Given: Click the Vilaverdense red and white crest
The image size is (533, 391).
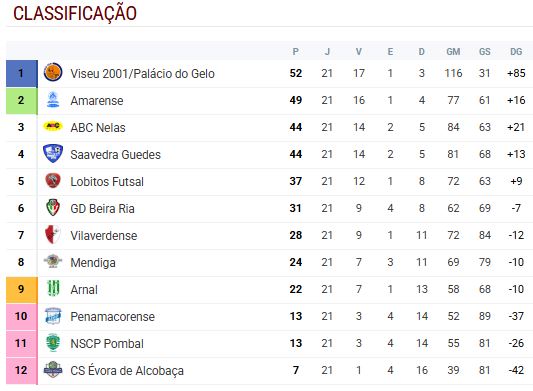Looking at the screenshot, I should 53,235.
